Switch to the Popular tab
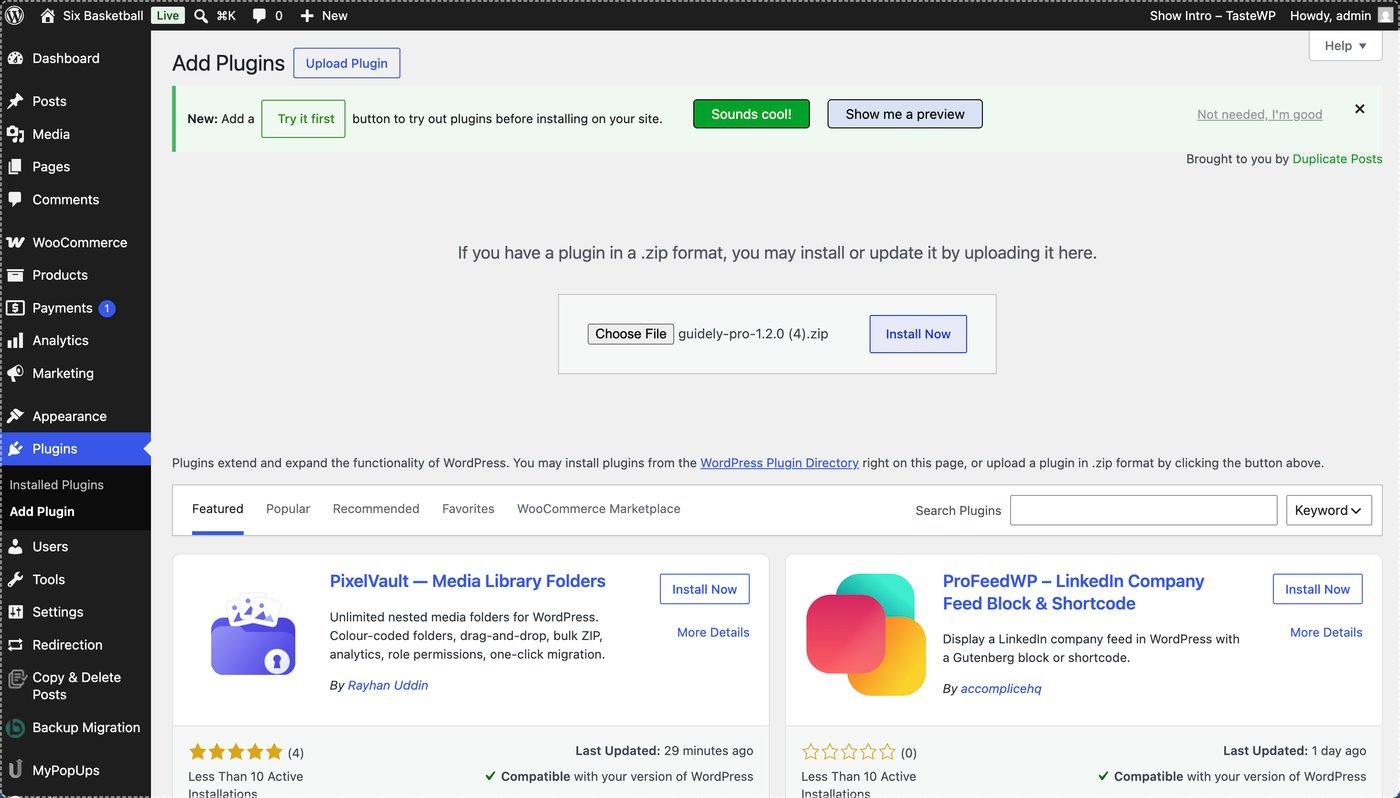Image resolution: width=1400 pixels, height=798 pixels. [288, 509]
